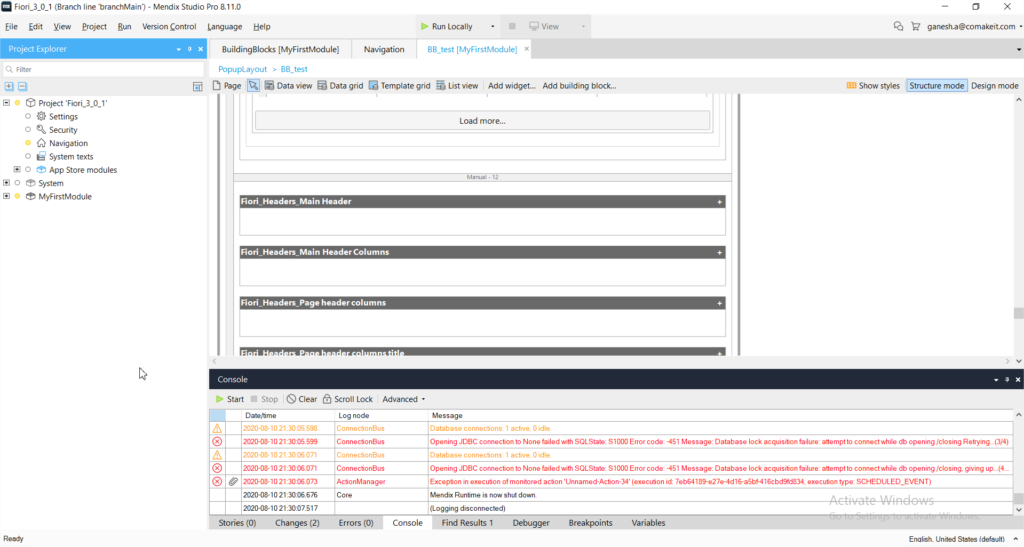Click Collapse all icon in Project Explorer
The image size is (1024, 547).
tap(22, 86)
